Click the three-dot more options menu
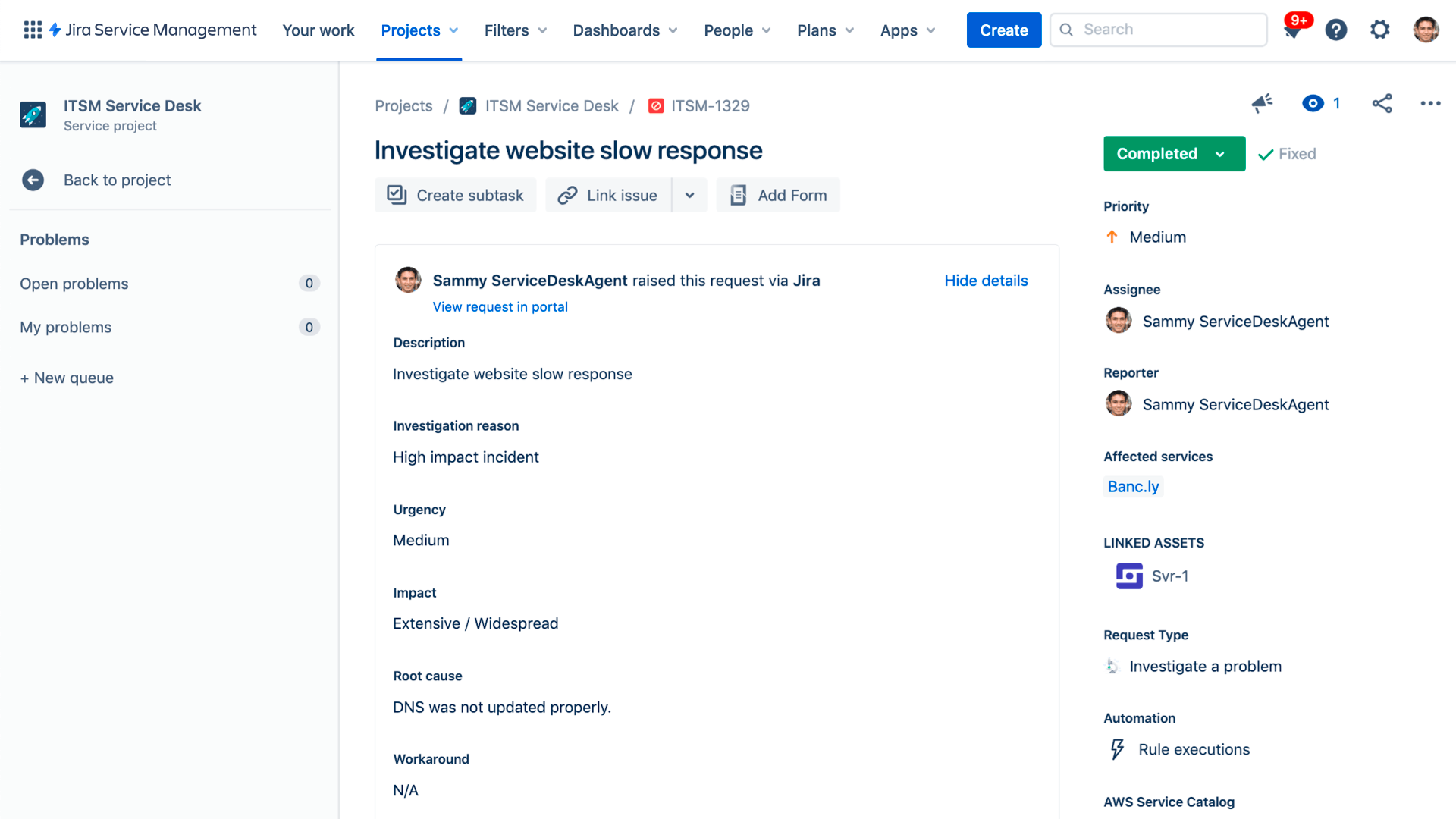The height and width of the screenshot is (819, 1456). [1431, 103]
